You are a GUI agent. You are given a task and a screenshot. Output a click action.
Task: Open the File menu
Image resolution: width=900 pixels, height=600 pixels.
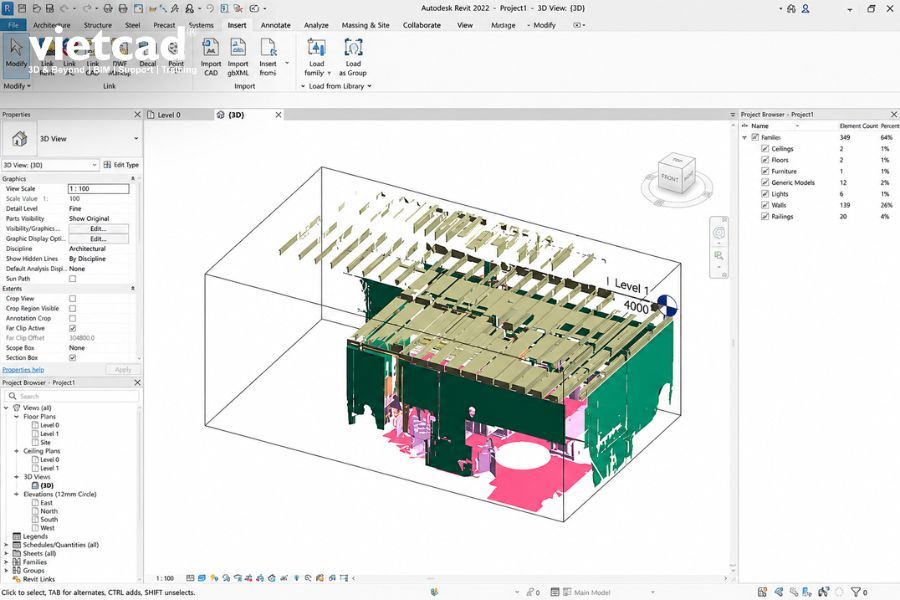coord(14,25)
